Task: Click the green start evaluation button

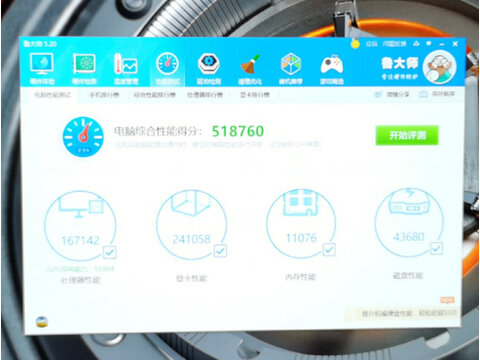Action: (x=407, y=135)
